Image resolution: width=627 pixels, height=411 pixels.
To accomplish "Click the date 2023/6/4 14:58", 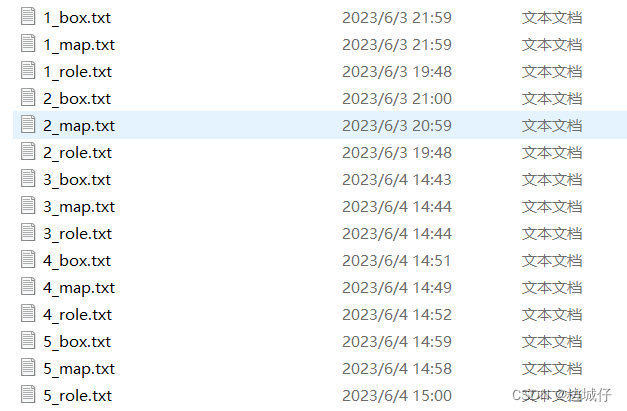I will [397, 369].
